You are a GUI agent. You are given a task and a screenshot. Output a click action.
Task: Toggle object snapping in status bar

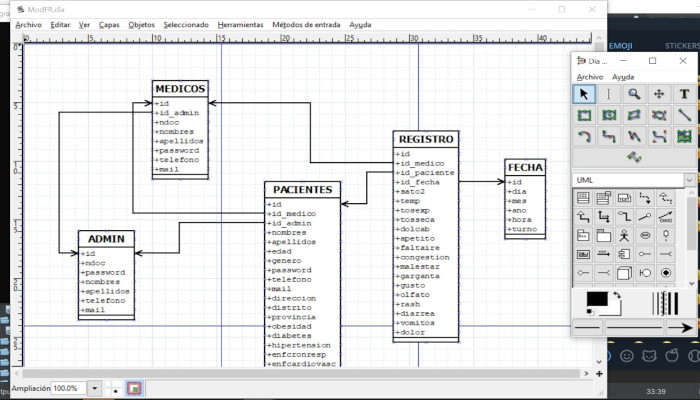tap(134, 388)
